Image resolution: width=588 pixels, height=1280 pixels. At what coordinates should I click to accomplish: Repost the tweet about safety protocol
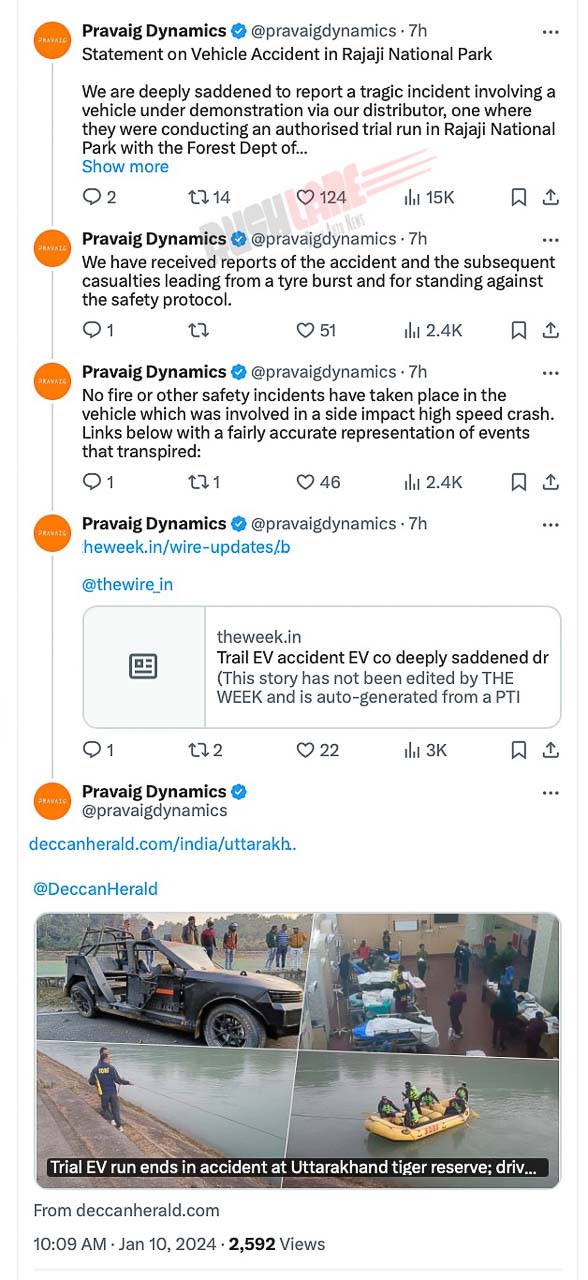(199, 330)
